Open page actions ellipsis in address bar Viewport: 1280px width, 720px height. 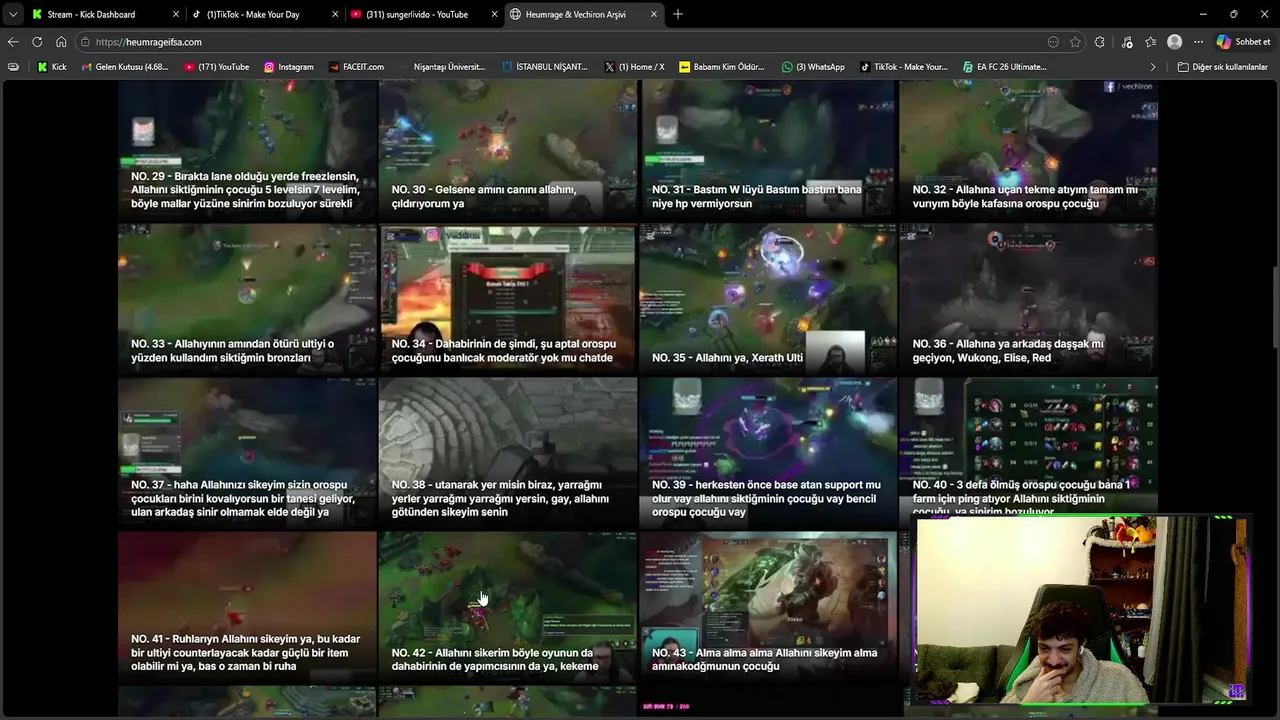point(1053,42)
